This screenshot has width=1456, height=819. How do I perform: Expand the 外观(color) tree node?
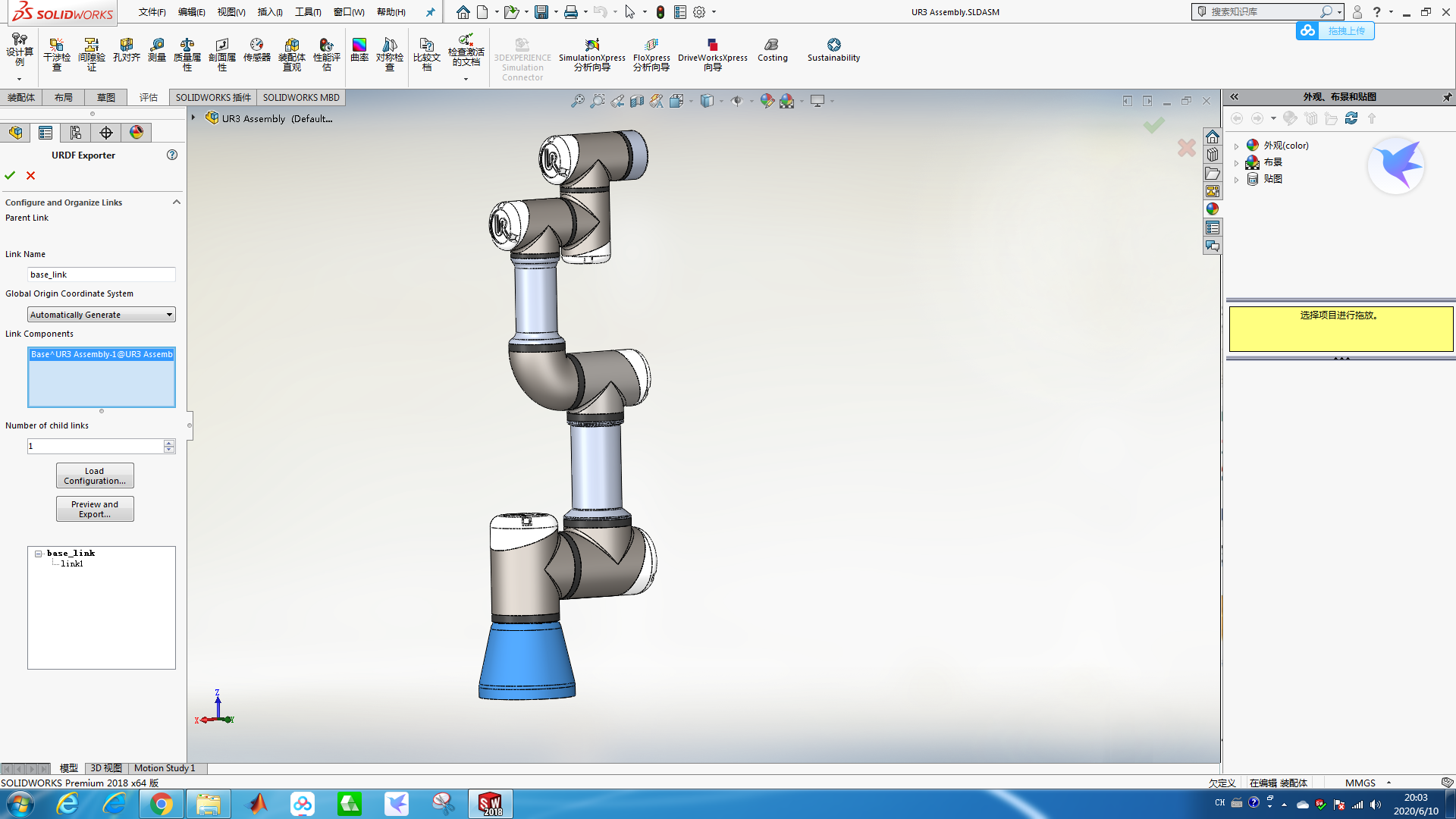pyautogui.click(x=1237, y=146)
